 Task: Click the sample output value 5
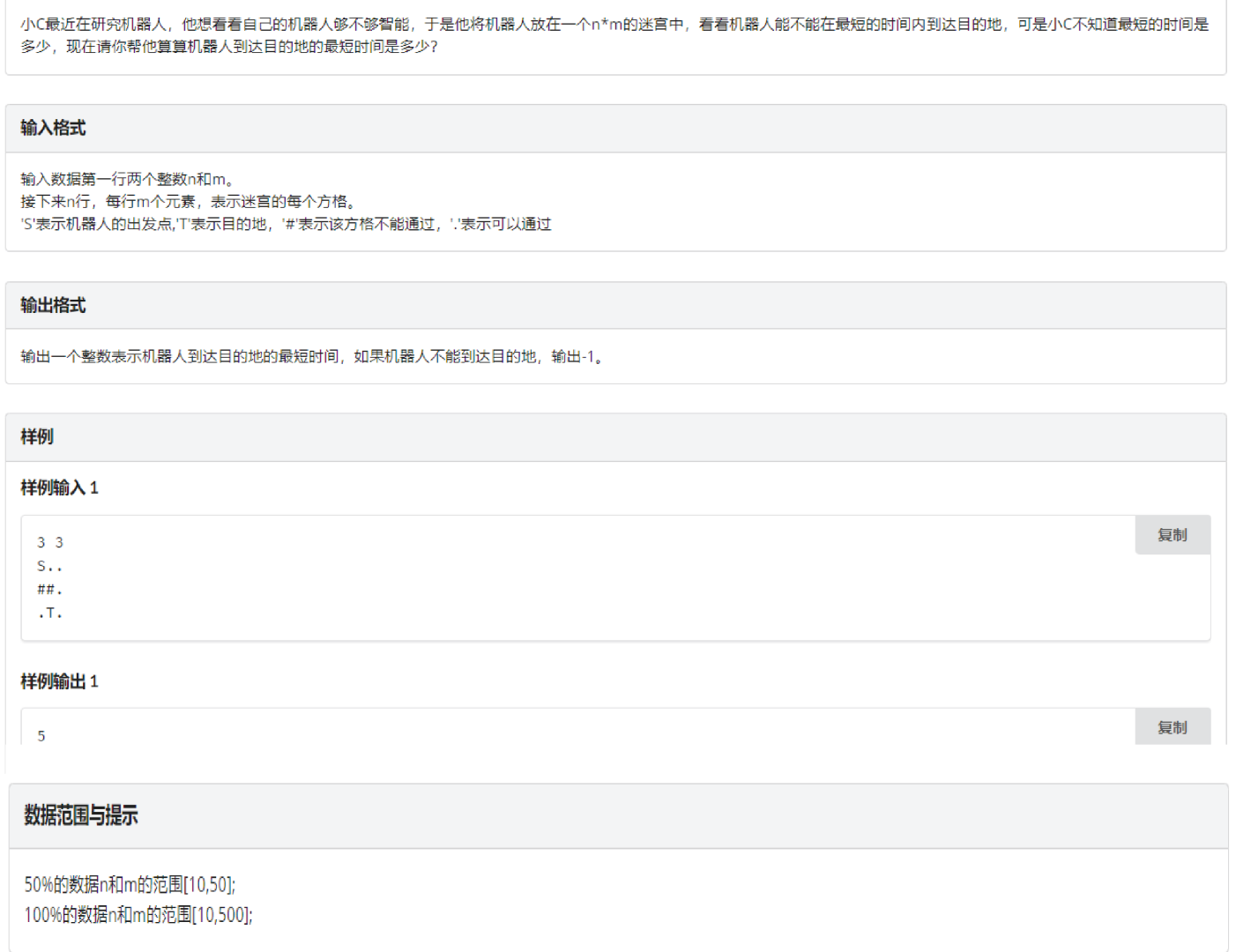(41, 736)
